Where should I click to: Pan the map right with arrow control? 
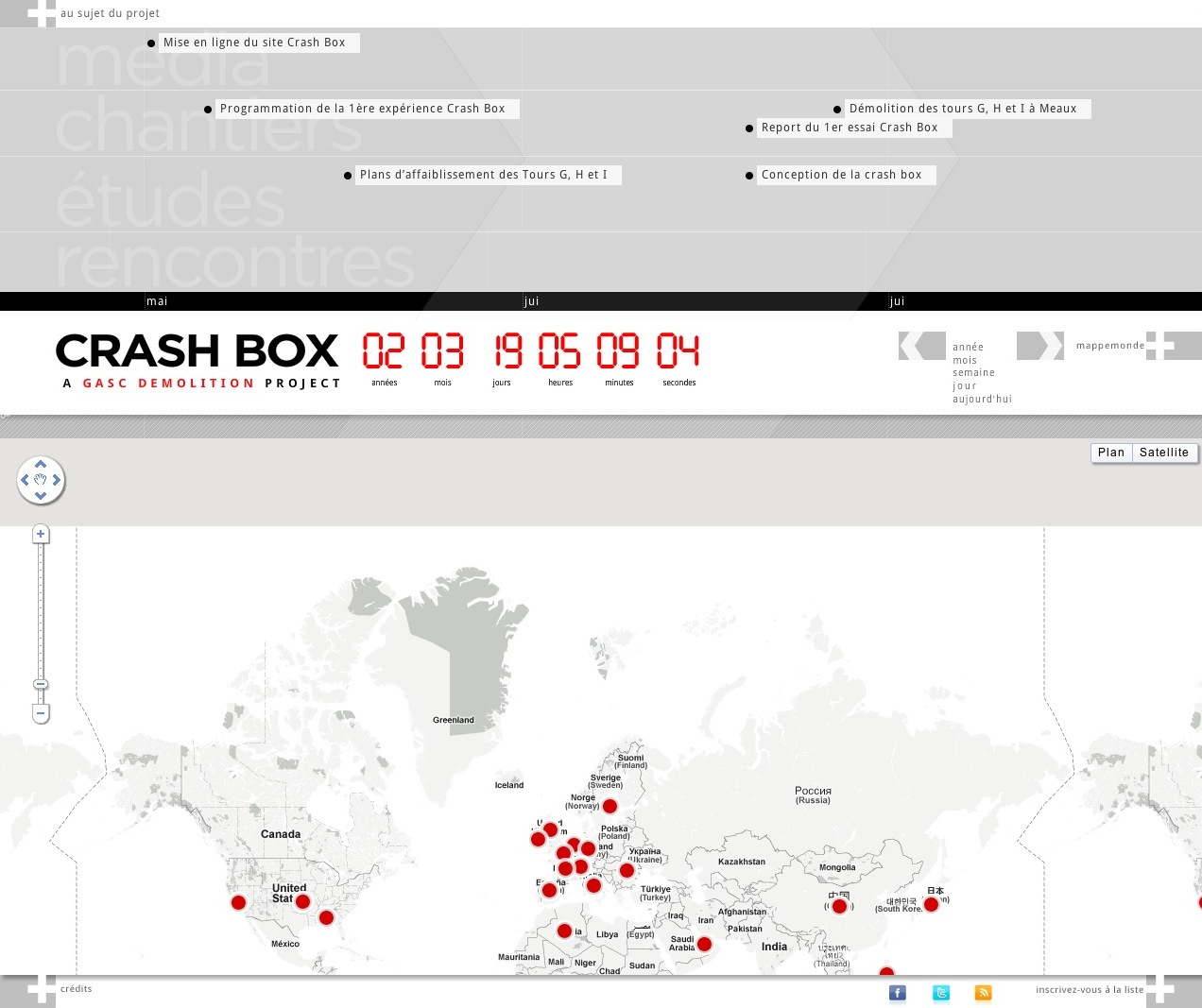click(x=57, y=480)
